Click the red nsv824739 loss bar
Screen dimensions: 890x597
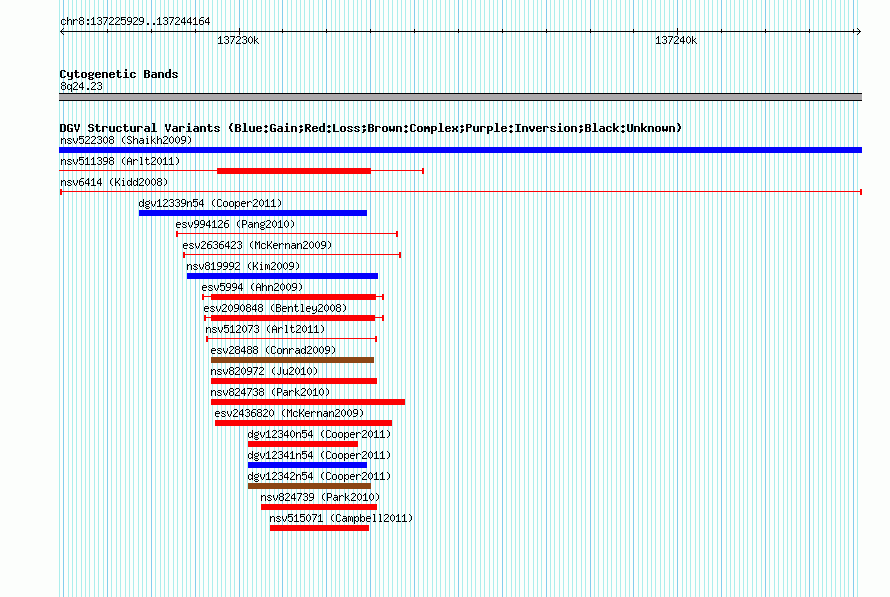coord(319,507)
